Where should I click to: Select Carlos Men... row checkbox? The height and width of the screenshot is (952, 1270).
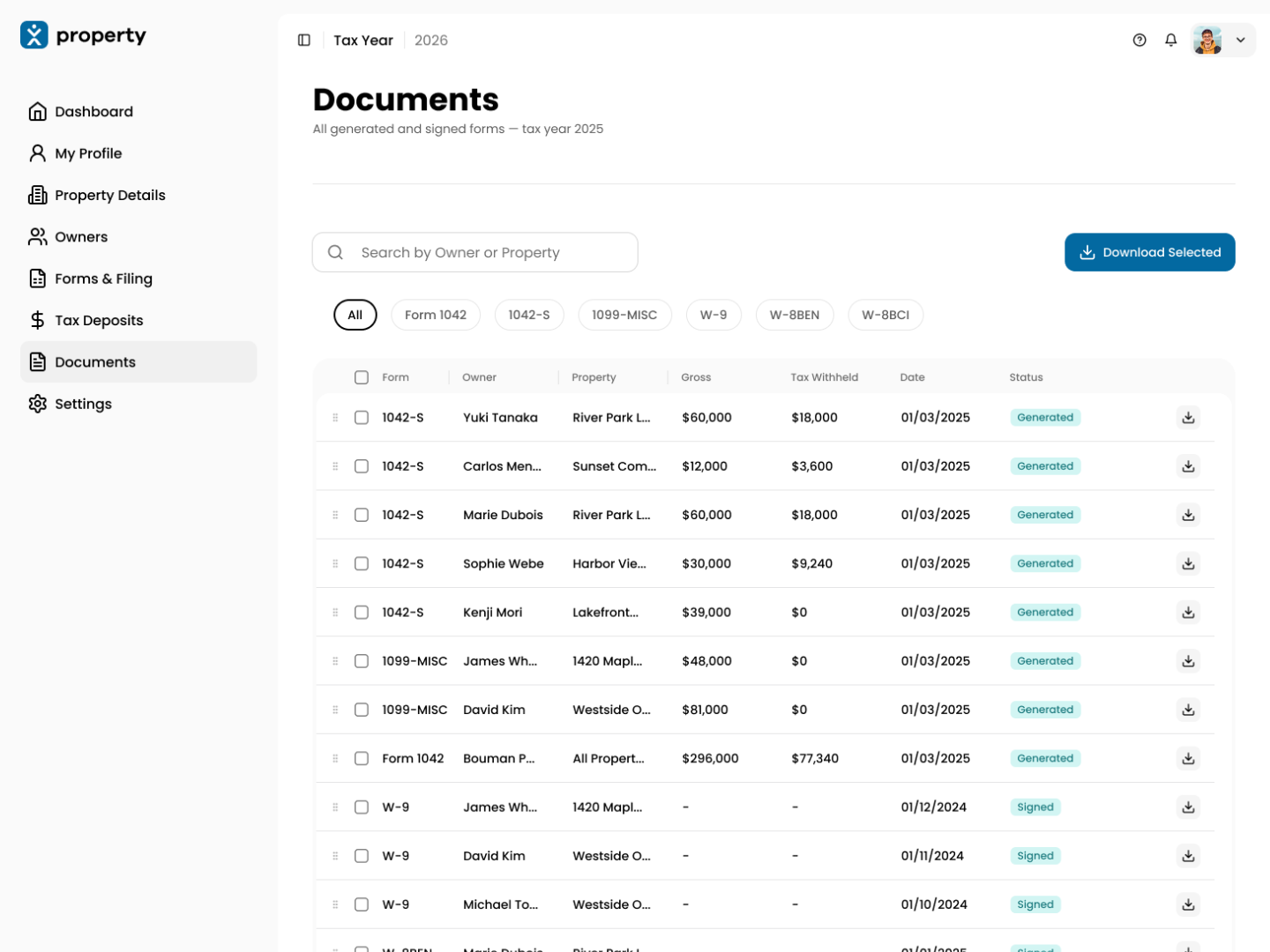point(362,466)
